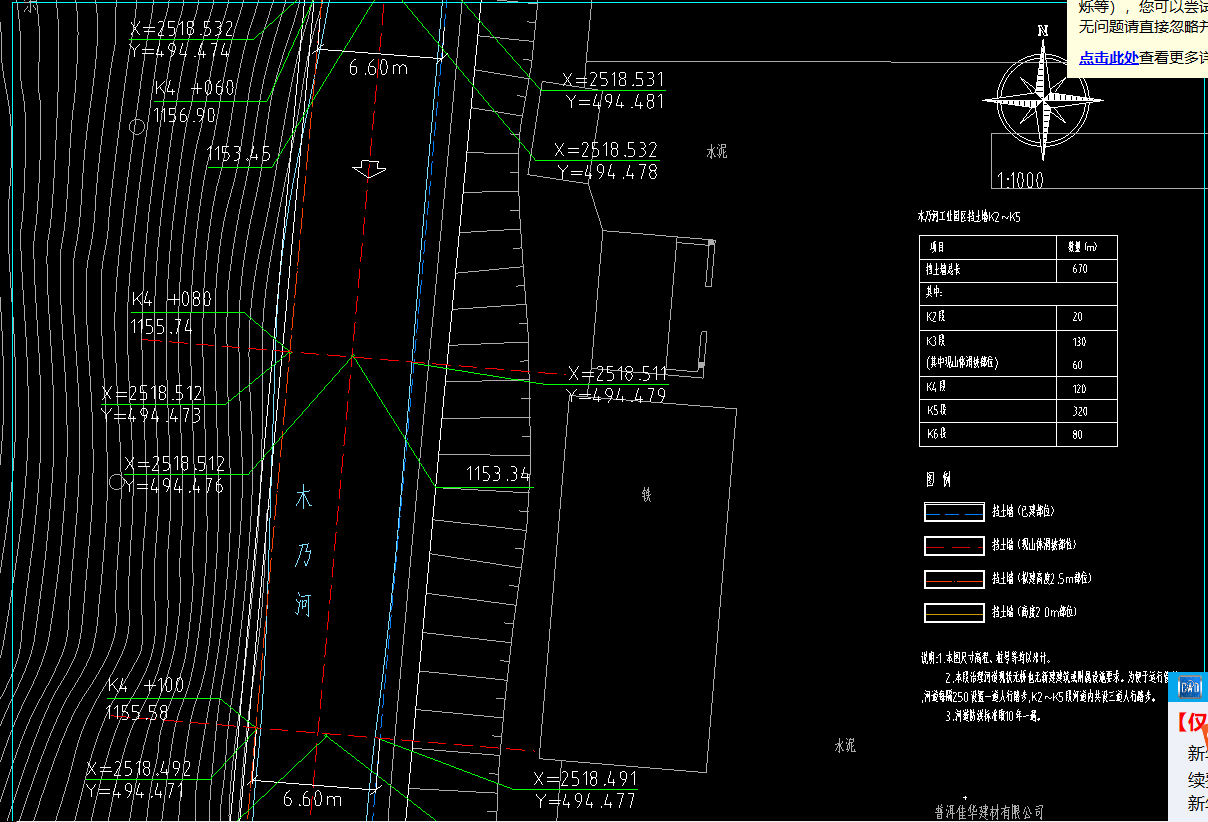Select the north arrow compass symbol
The image size is (1208, 822).
tap(1043, 99)
